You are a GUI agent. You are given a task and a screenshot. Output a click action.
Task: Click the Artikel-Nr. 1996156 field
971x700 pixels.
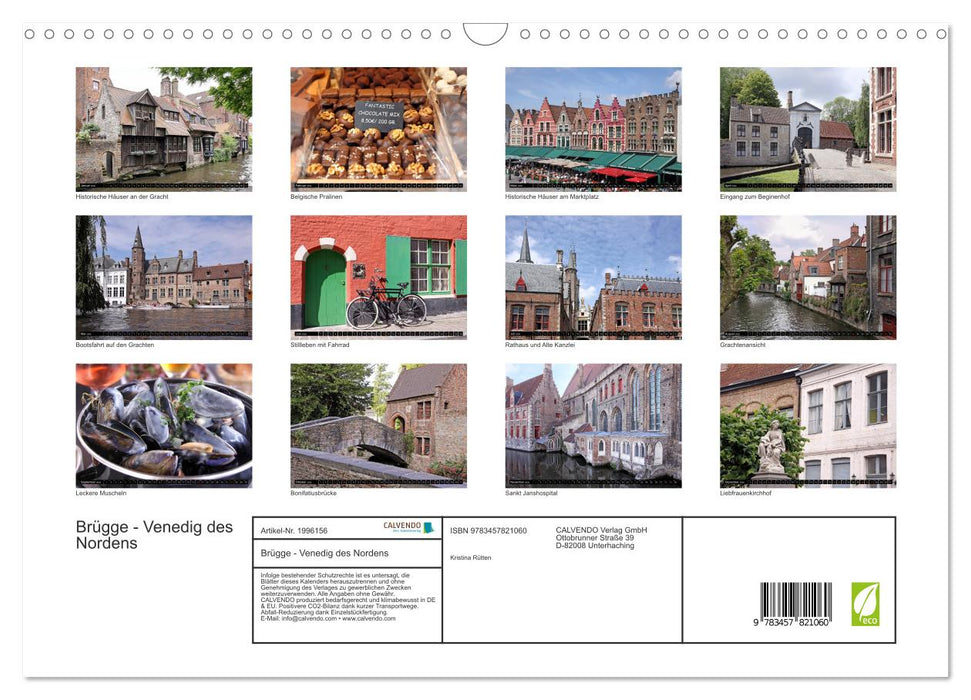293,530
